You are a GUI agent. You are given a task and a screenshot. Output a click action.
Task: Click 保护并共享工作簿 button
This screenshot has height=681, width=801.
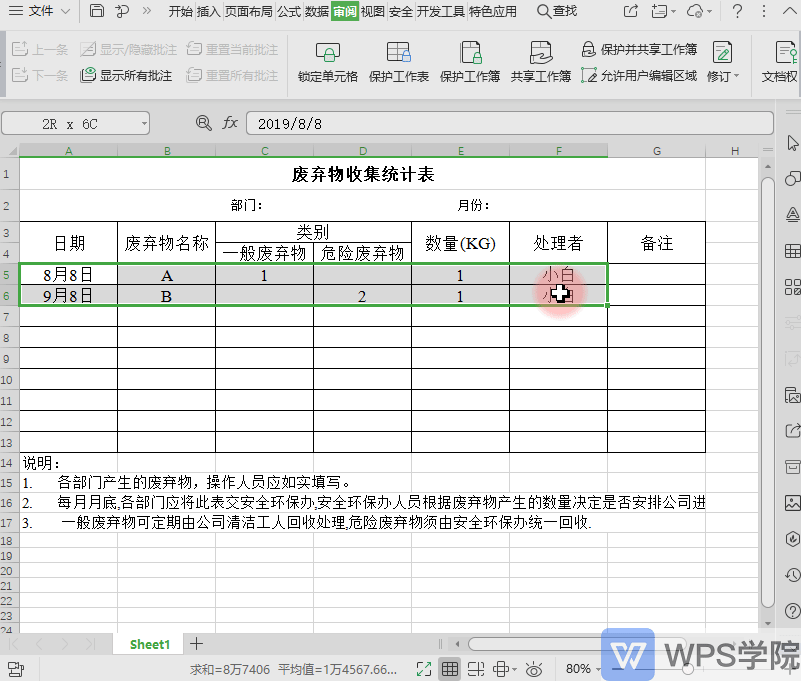click(639, 50)
